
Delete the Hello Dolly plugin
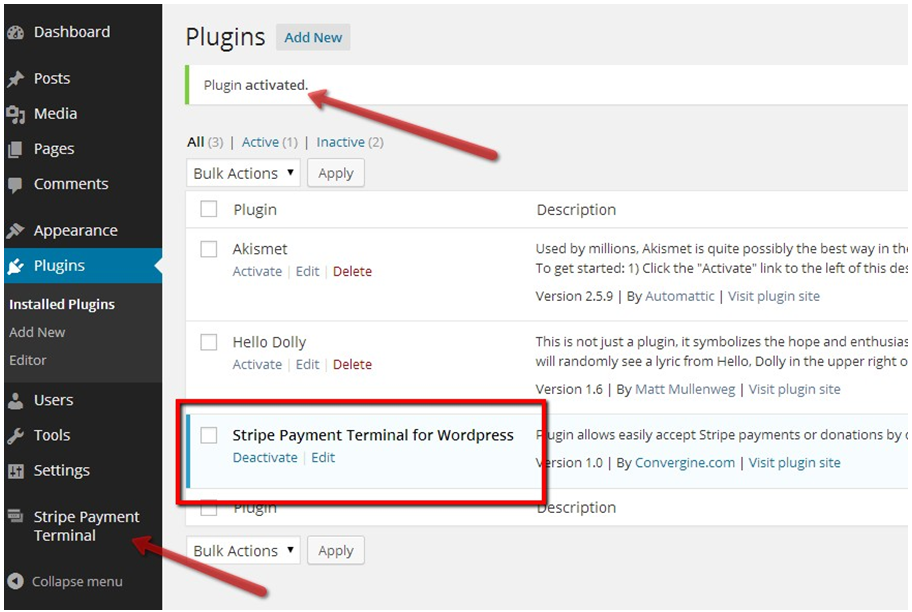coord(352,365)
